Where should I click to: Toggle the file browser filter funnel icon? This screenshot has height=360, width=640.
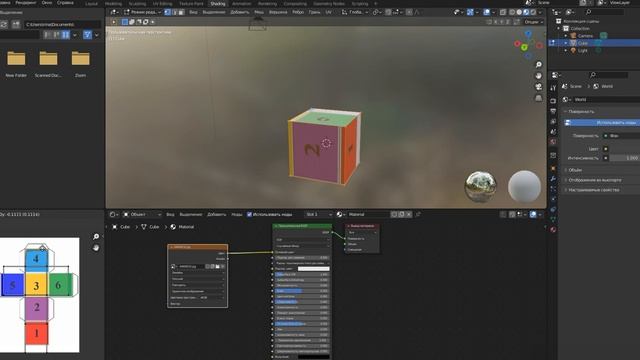(87, 35)
